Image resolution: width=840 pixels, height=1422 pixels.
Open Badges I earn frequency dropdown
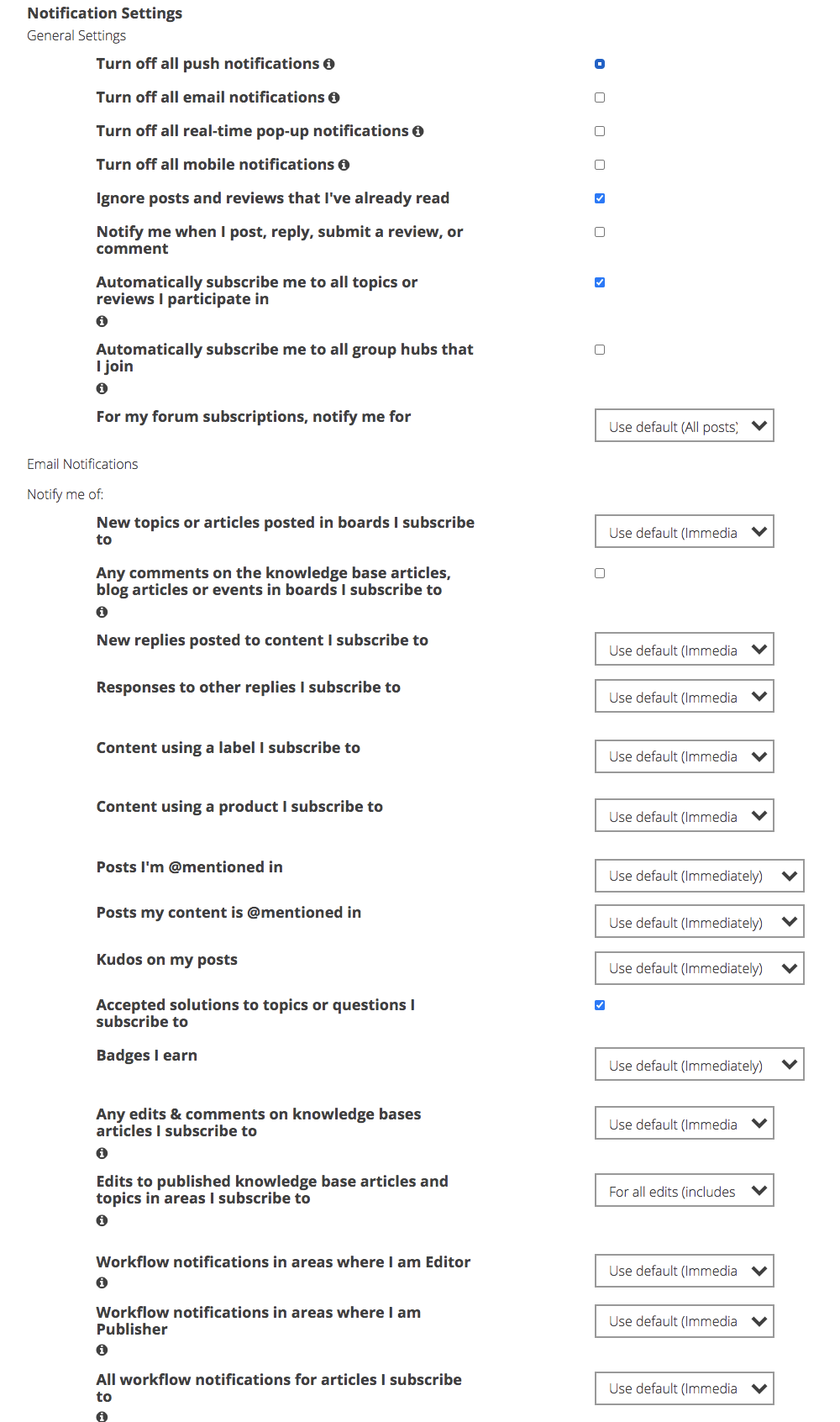pyautogui.click(x=700, y=1065)
